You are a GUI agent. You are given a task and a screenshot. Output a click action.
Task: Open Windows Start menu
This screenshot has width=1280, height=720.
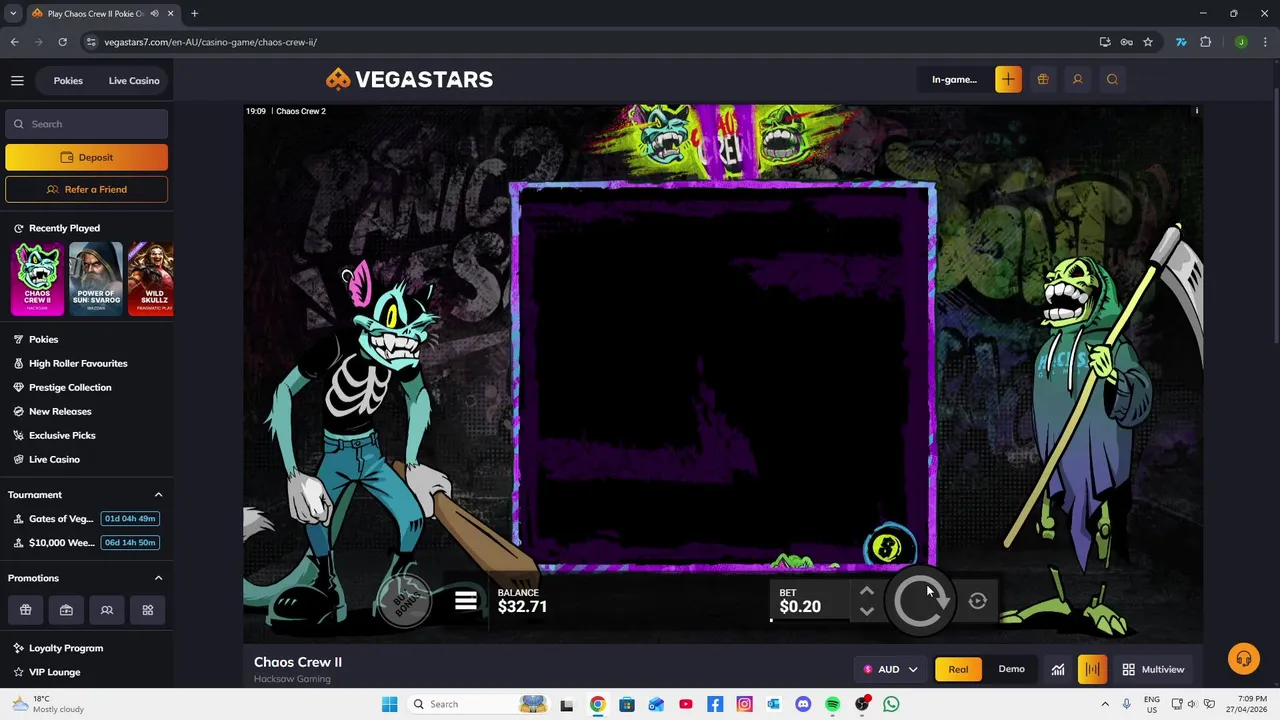click(389, 704)
